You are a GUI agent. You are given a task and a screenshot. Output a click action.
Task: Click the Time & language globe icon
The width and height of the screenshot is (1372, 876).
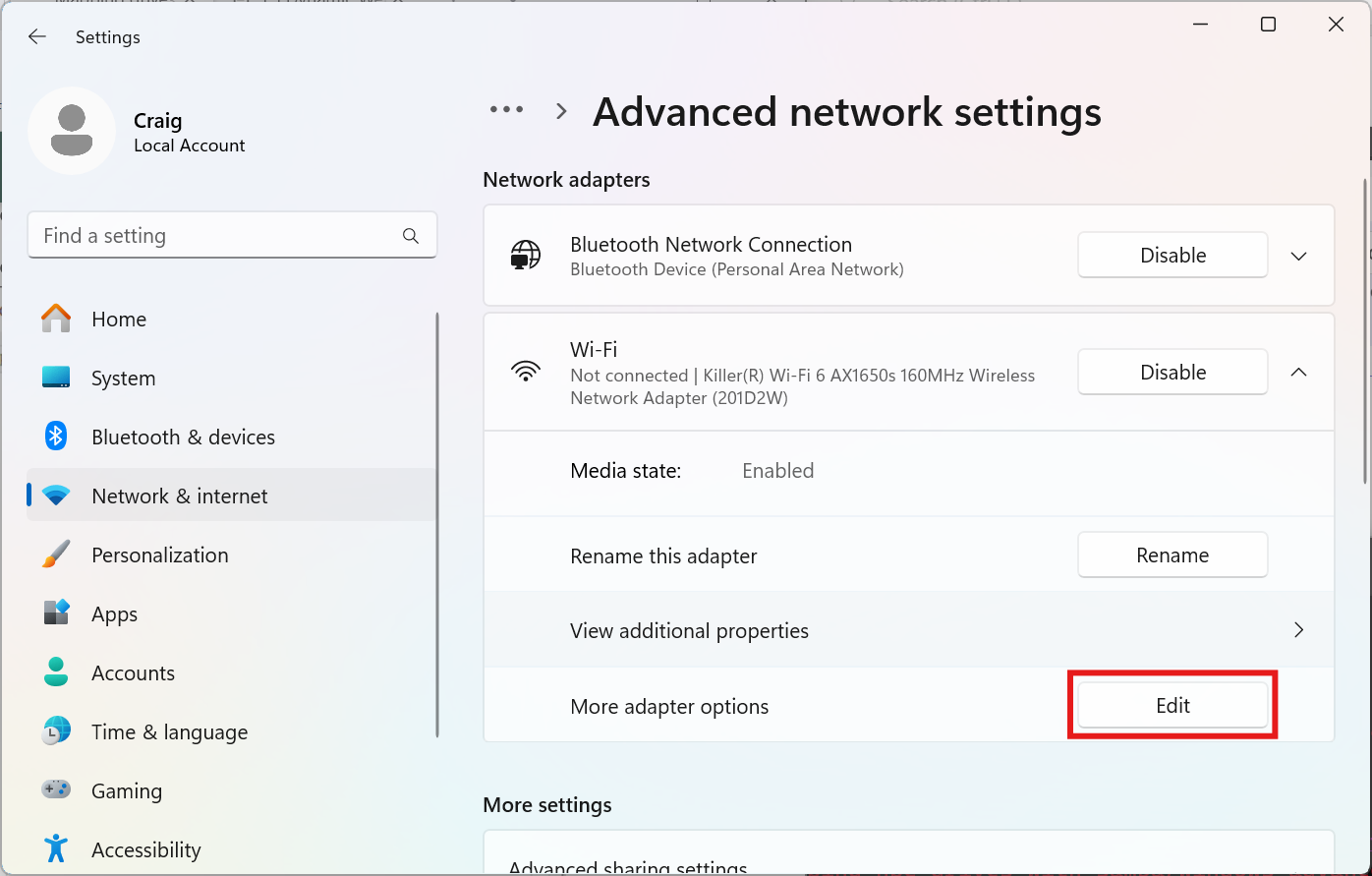pos(56,731)
